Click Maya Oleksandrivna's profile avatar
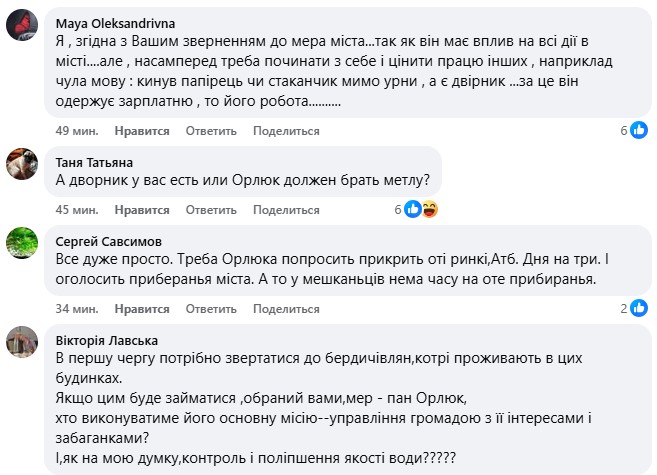 [23, 24]
